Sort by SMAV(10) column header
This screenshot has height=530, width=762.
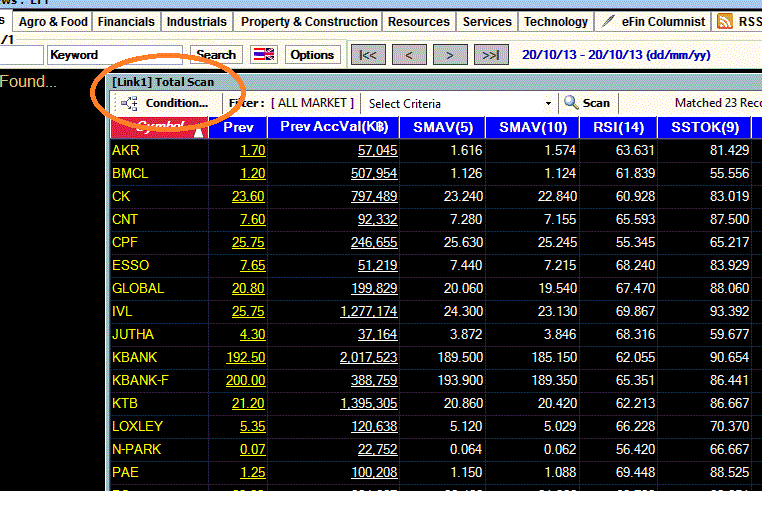pos(533,127)
